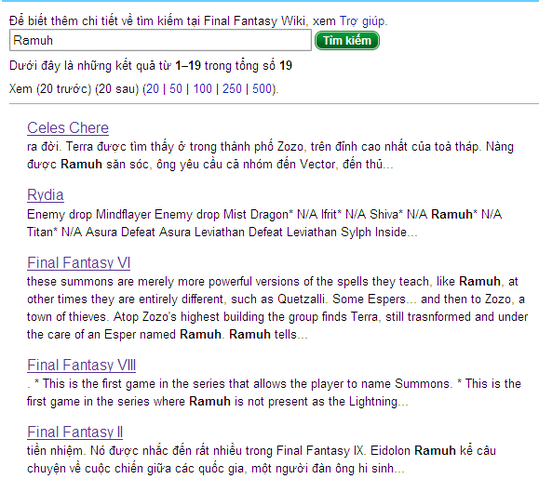Open the Final Fantasy II result
The height and width of the screenshot is (479, 539).
coord(75,432)
